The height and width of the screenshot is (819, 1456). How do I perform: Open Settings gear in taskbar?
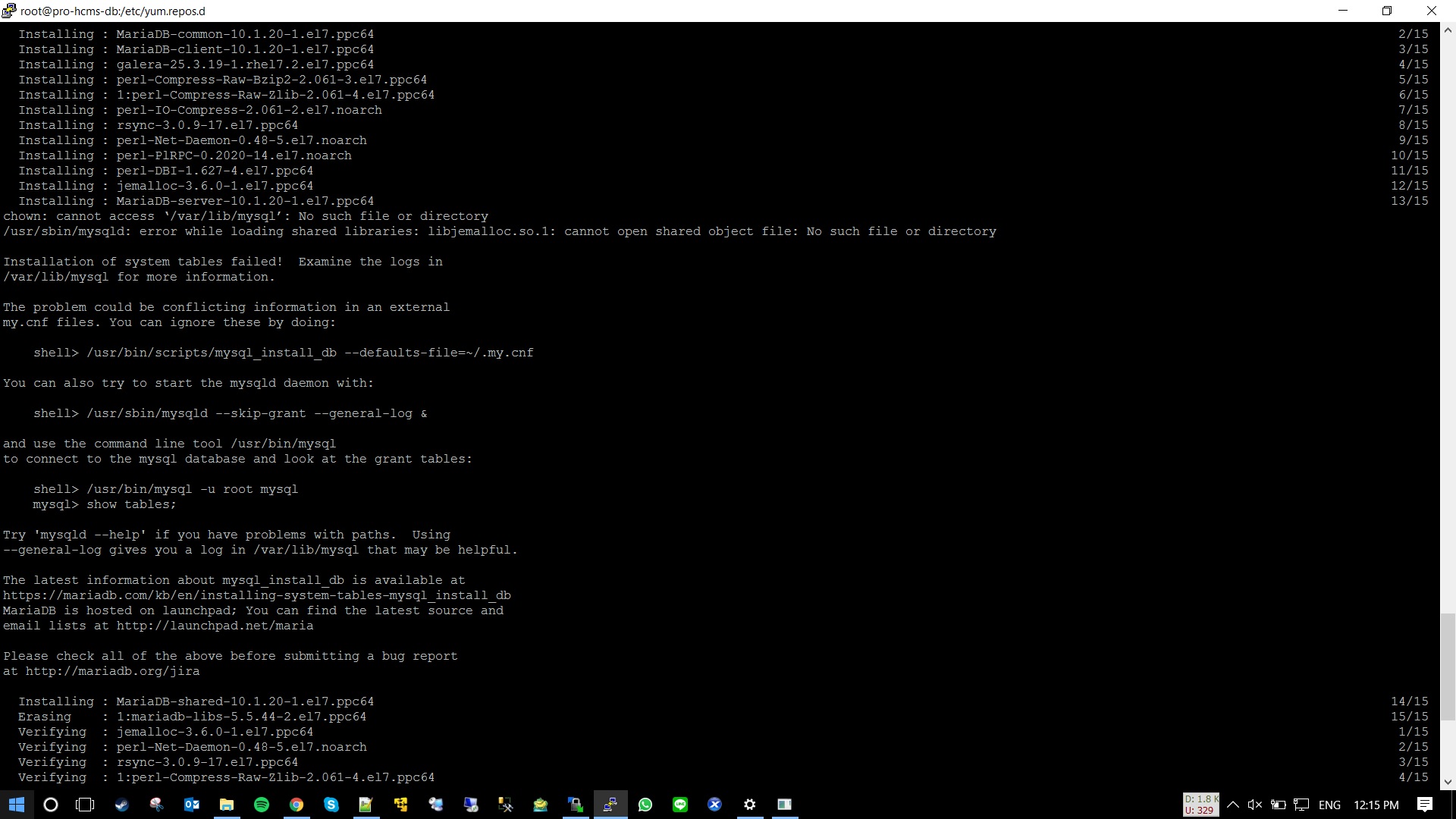750,805
